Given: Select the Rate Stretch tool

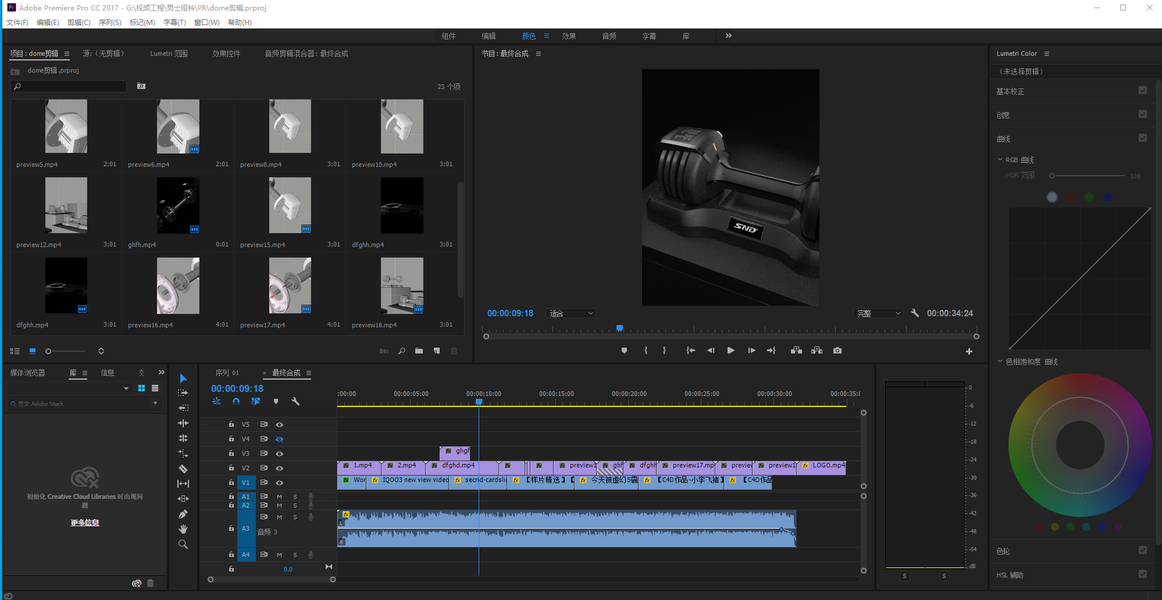Looking at the screenshot, I should click(183, 453).
